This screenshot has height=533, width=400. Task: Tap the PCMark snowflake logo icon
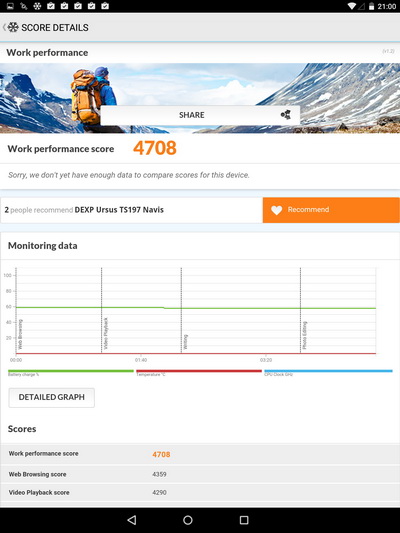point(13,27)
